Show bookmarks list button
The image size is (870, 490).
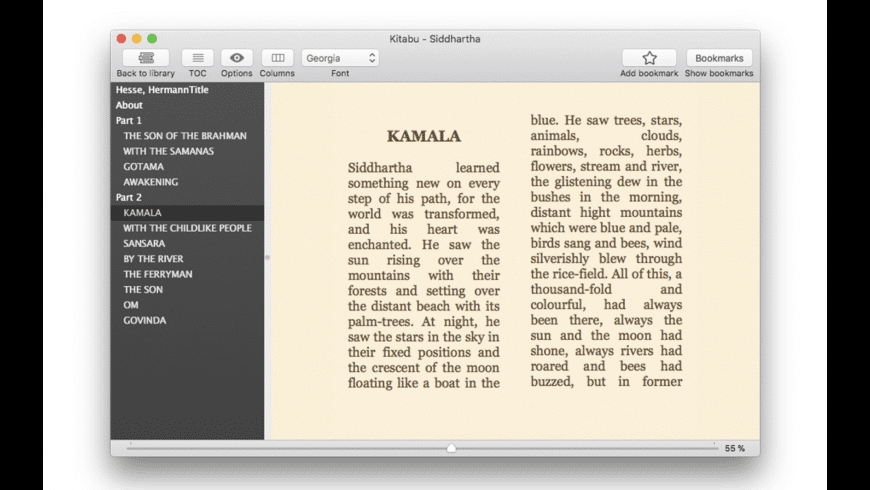pyautogui.click(x=719, y=58)
